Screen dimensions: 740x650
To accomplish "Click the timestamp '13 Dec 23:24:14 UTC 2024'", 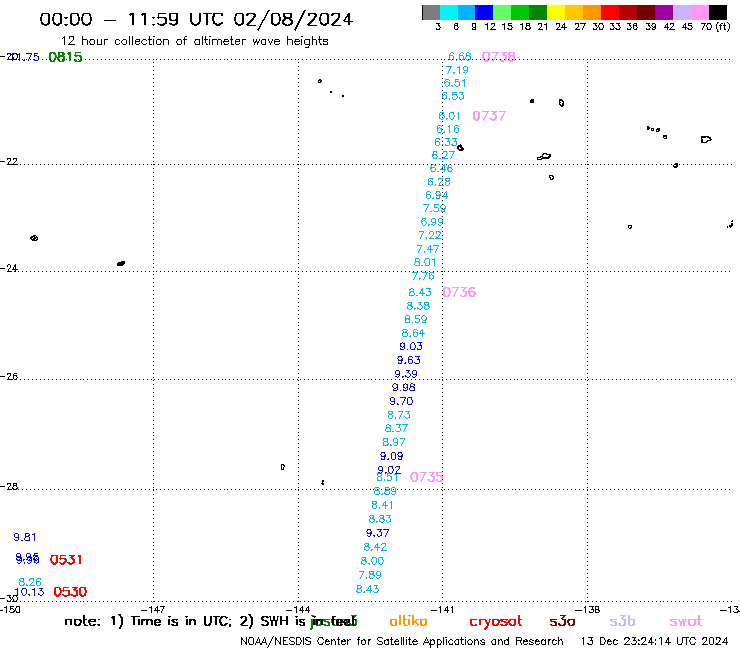I will (654, 642).
